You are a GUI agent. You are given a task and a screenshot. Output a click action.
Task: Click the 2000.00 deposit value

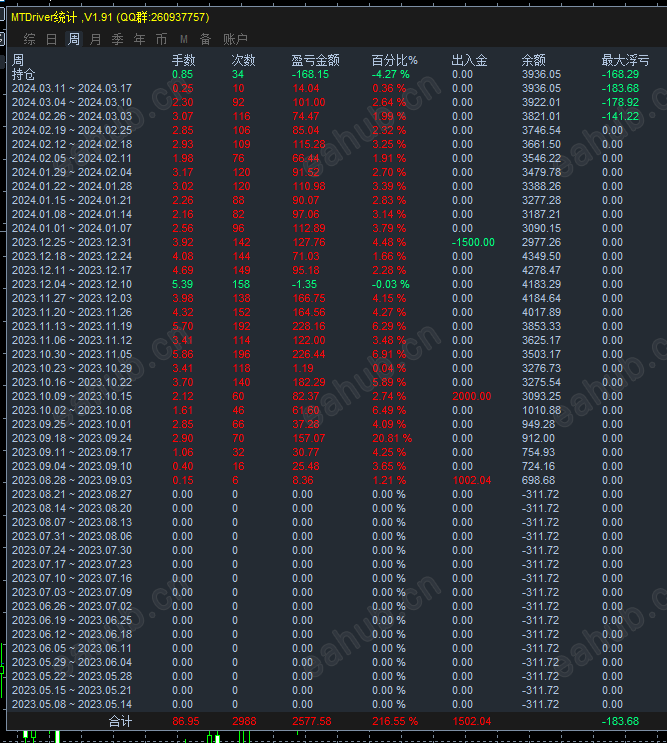pos(472,397)
